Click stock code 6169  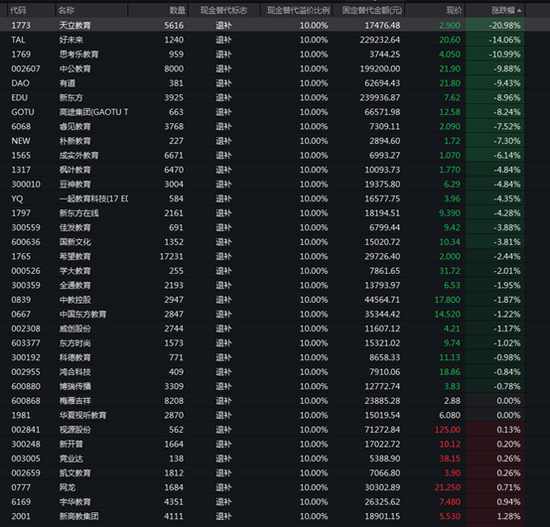[x=21, y=501]
